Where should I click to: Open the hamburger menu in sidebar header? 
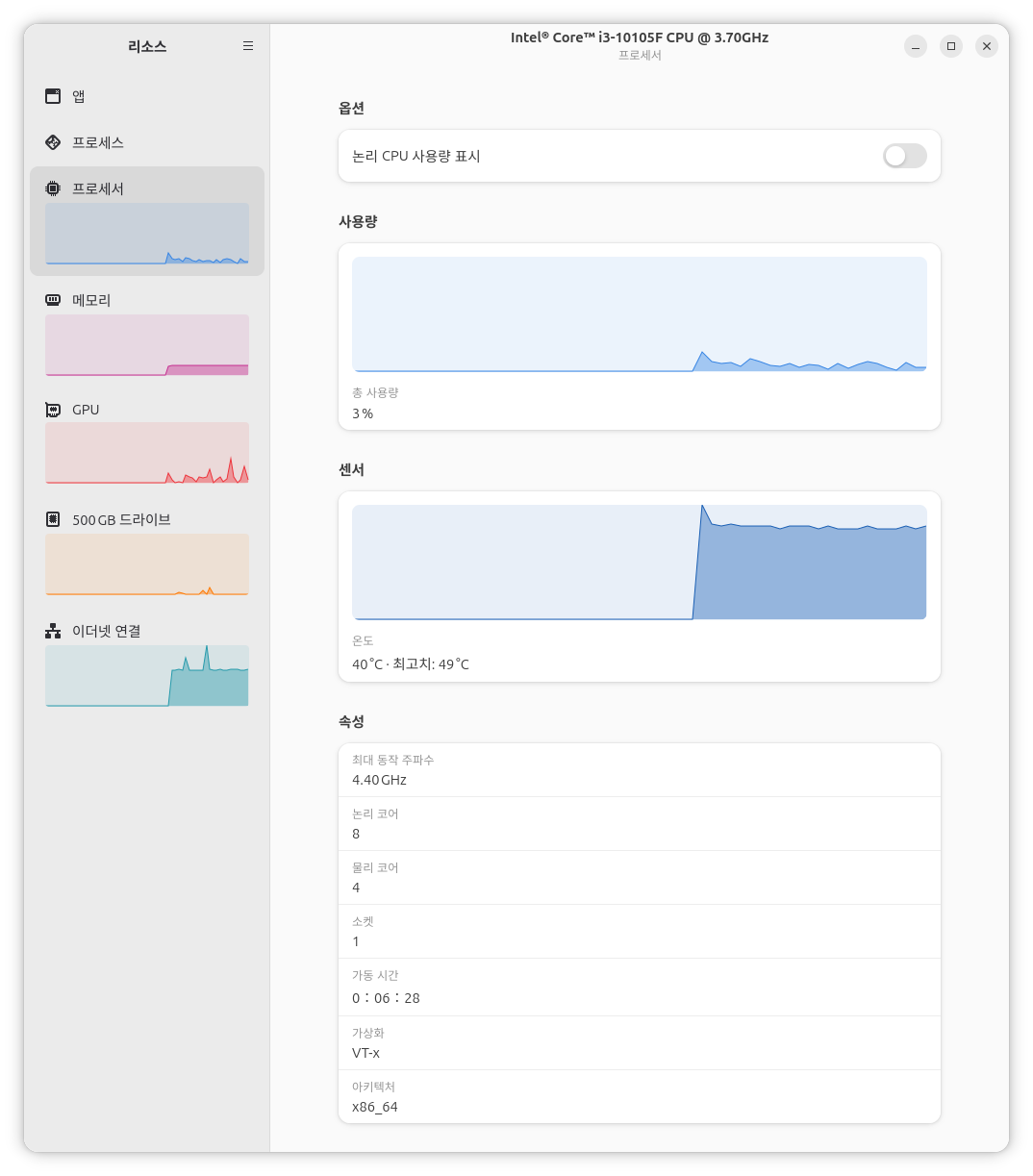(x=248, y=46)
